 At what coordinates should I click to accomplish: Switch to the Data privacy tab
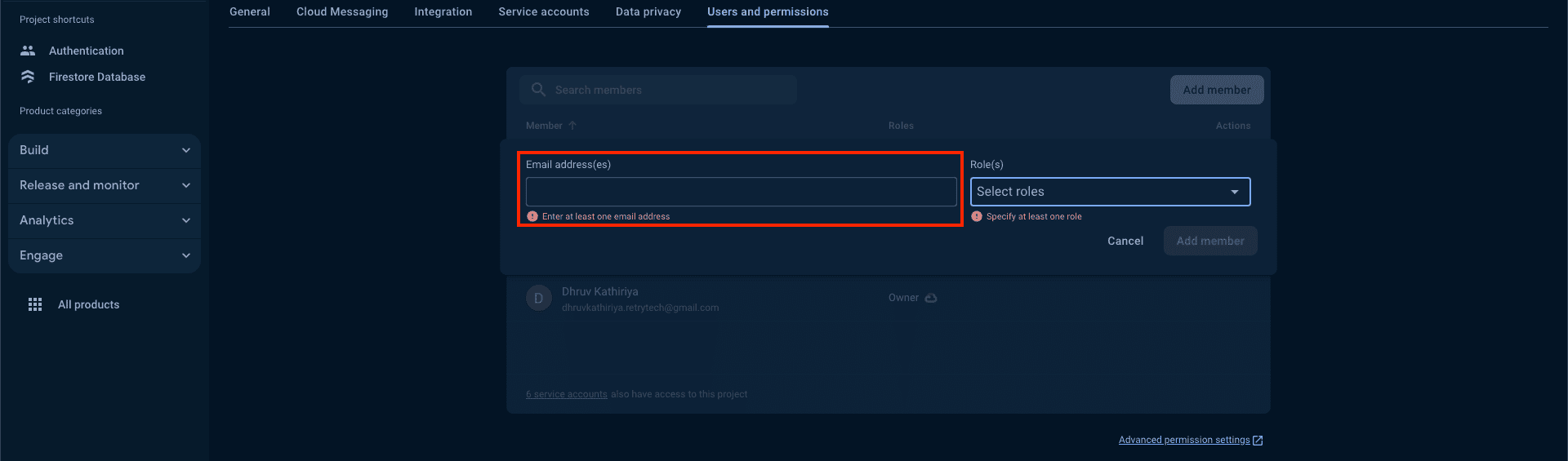click(x=648, y=12)
